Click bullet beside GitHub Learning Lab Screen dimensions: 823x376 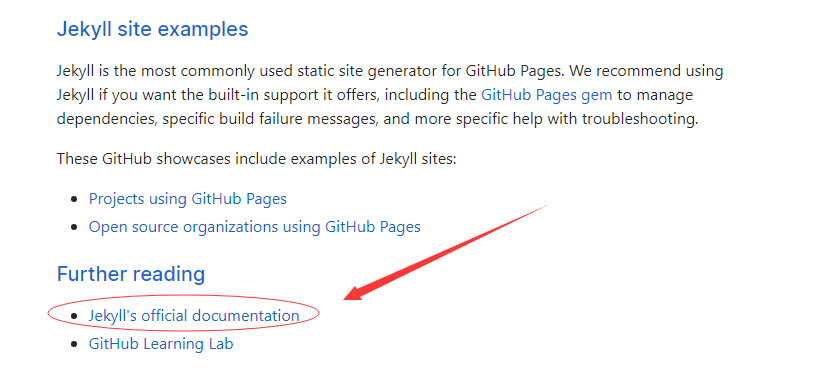pyautogui.click(x=74, y=344)
